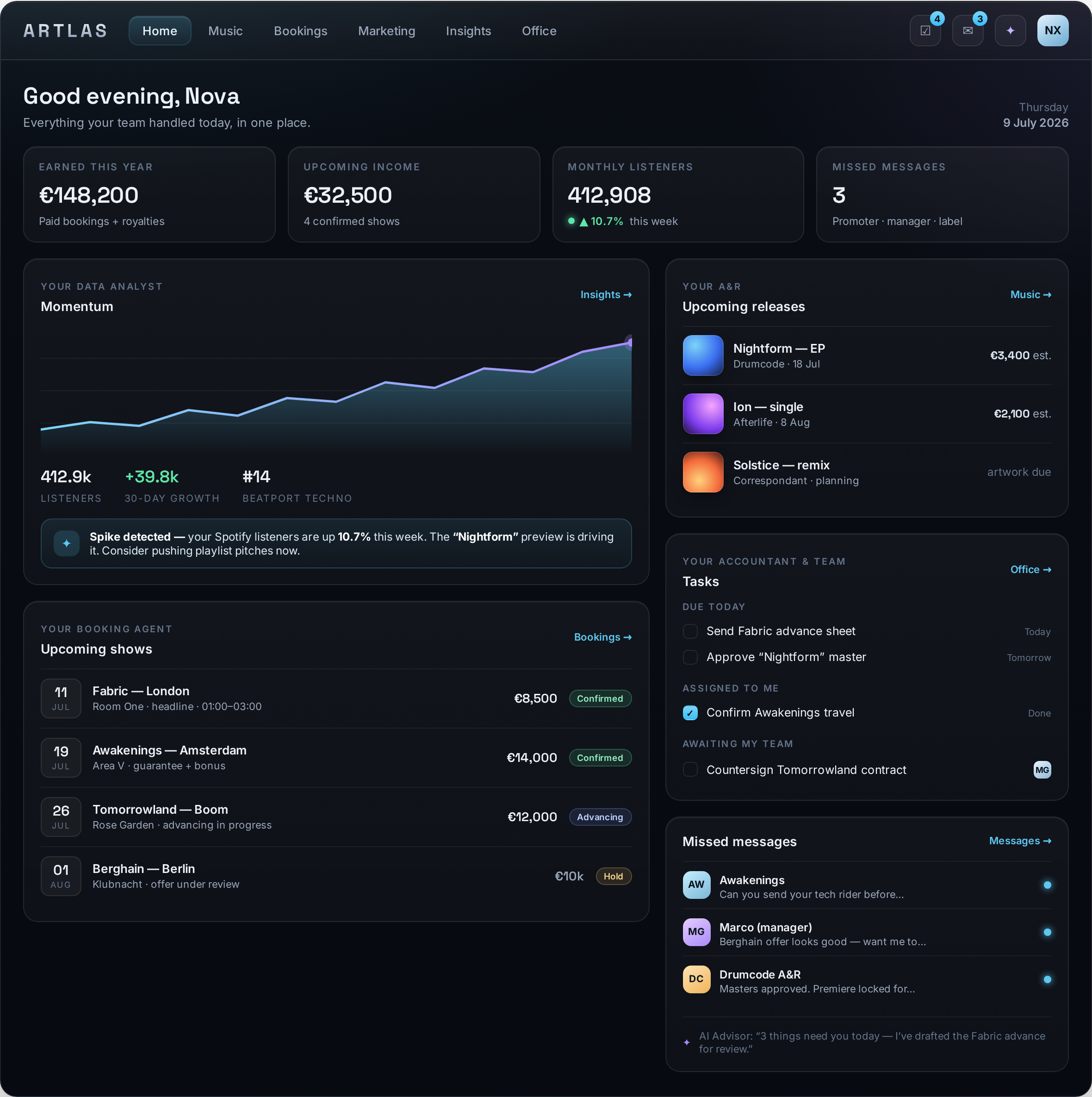Click the "artwork due" status text
1092x1097 pixels.
click(x=1019, y=473)
